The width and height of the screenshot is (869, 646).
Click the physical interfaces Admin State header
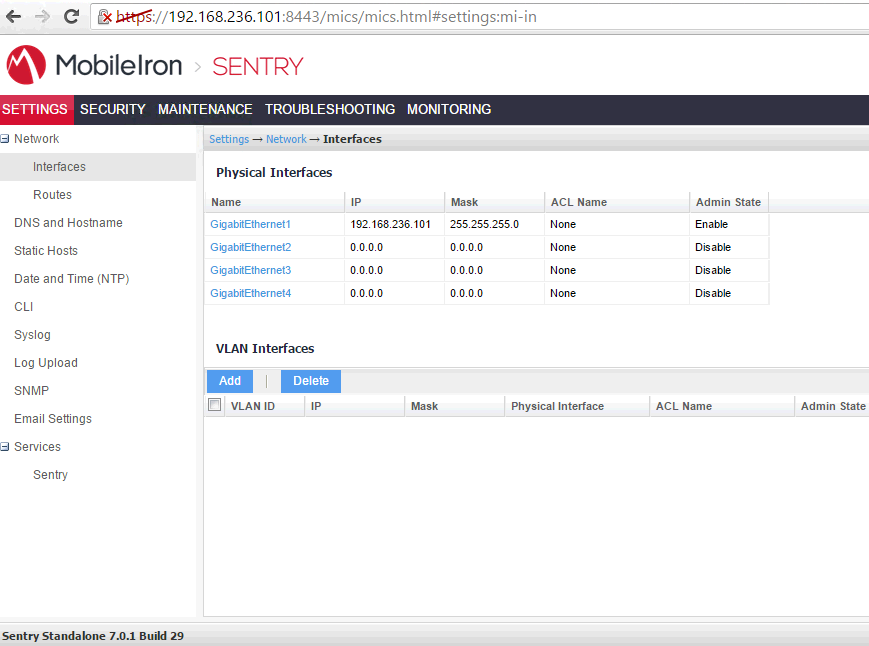(729, 202)
